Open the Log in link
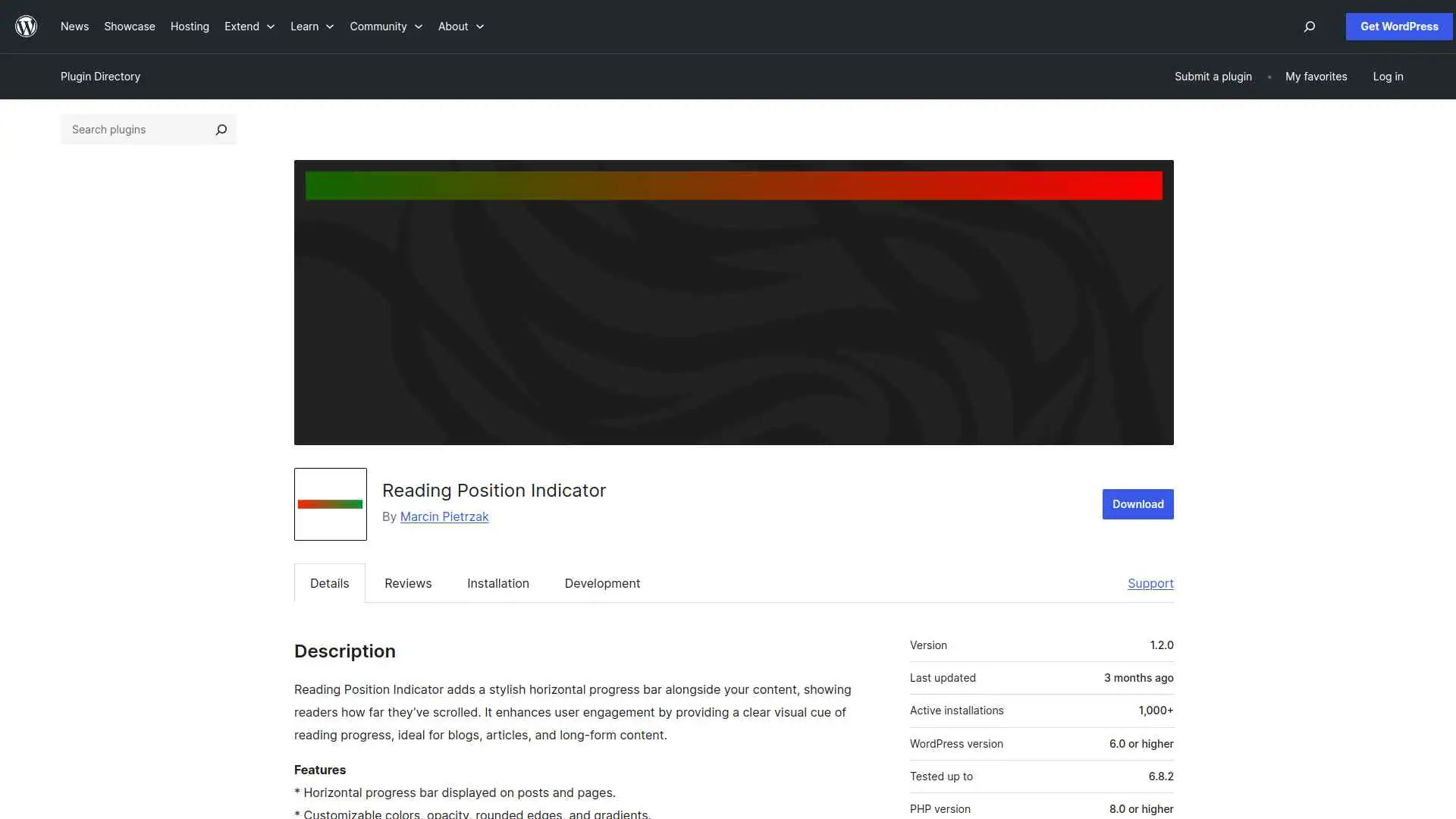Screen dimensions: 1456x819 1388,77
